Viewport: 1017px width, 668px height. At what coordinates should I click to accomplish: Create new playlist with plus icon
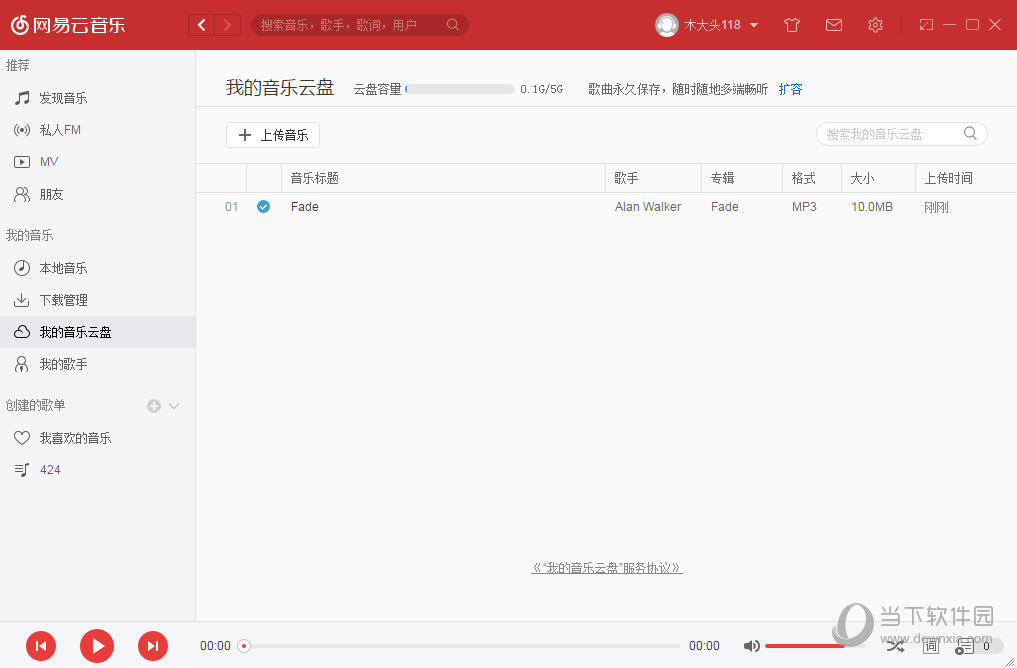pos(153,405)
